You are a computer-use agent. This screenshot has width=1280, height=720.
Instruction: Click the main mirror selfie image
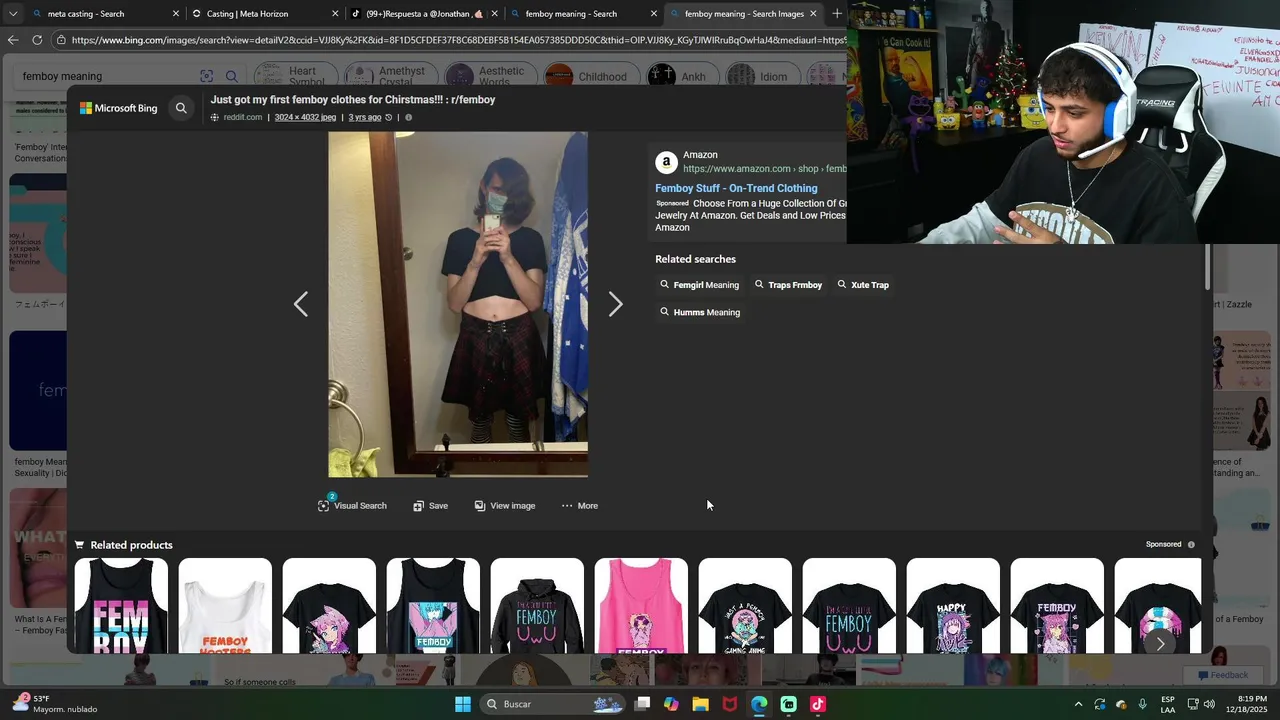coord(458,304)
